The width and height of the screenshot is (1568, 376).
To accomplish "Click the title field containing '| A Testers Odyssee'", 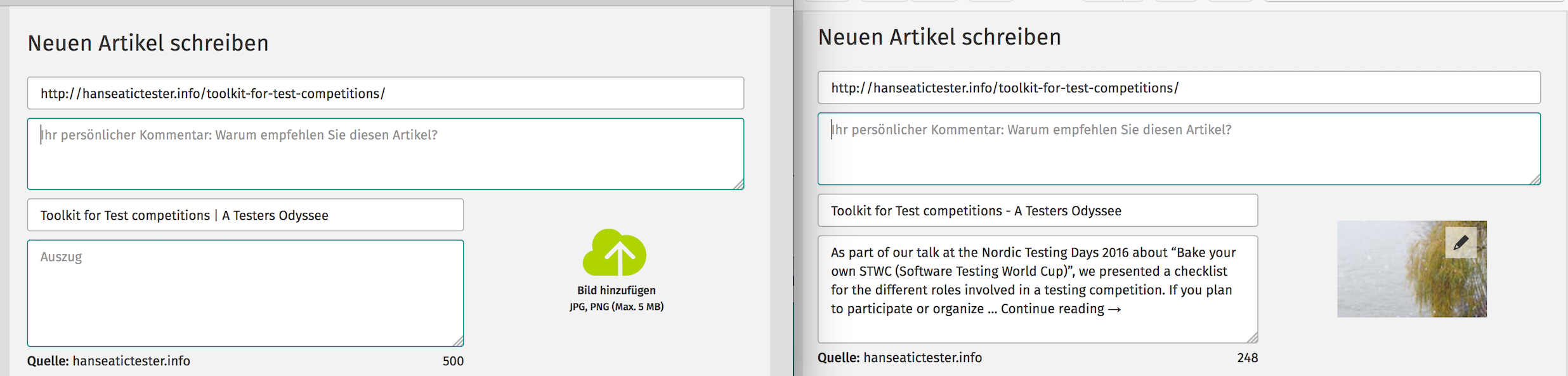I will click(245, 215).
